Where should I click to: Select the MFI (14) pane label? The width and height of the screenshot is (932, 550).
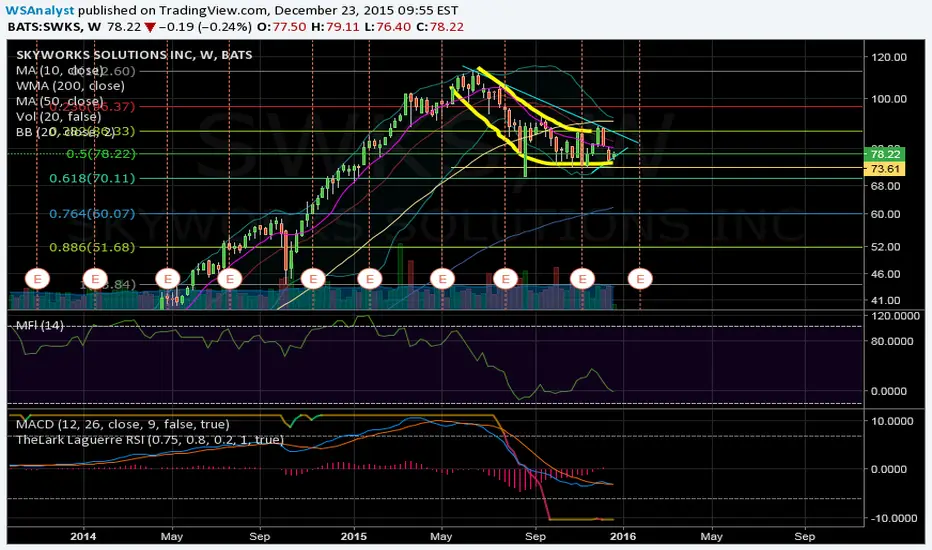[39, 325]
